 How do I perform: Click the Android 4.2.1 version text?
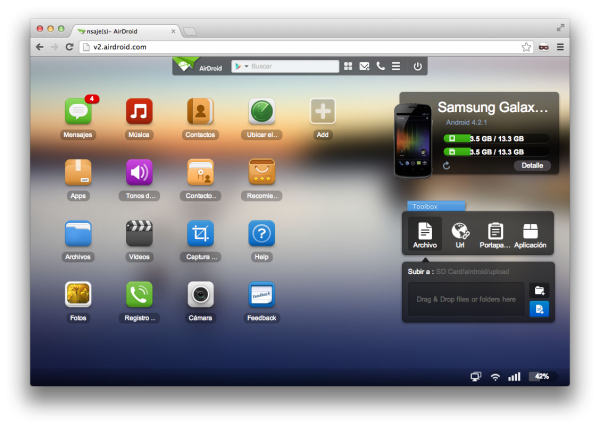[466, 122]
